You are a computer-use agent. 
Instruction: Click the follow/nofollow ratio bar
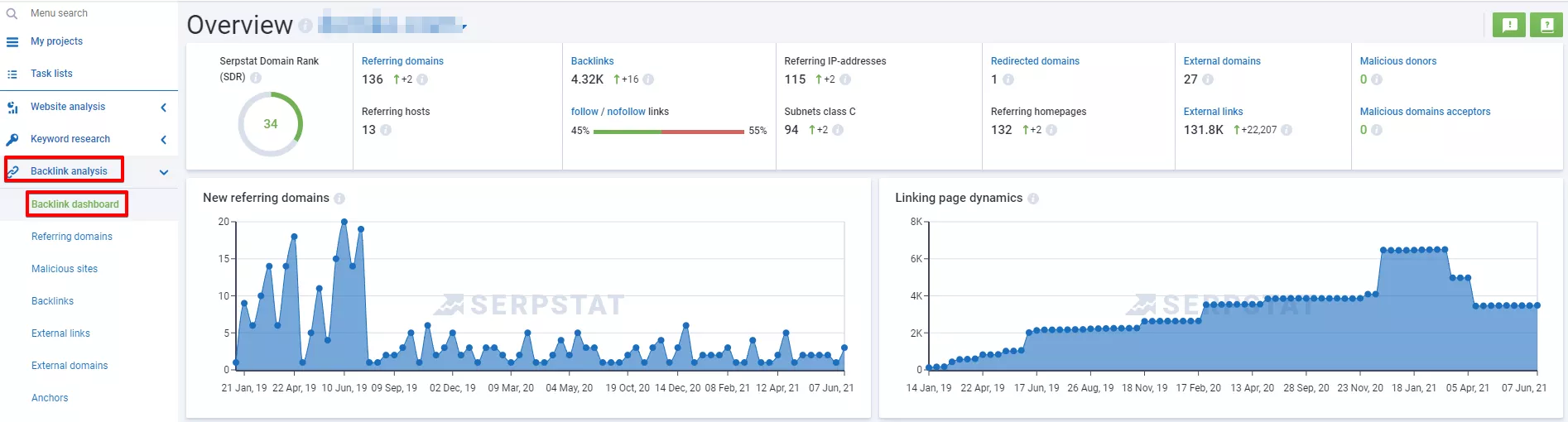(x=669, y=132)
